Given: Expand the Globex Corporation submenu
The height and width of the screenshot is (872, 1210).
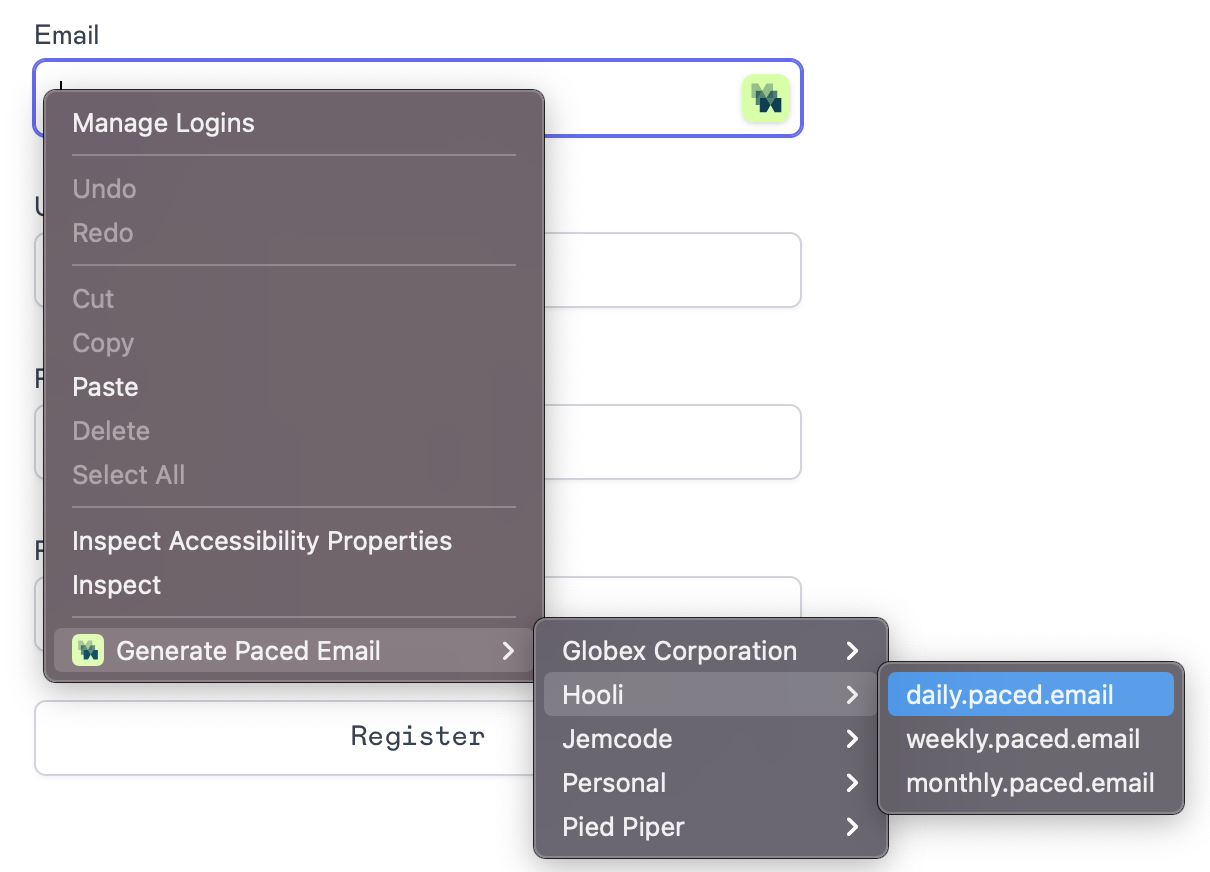Looking at the screenshot, I should (681, 650).
